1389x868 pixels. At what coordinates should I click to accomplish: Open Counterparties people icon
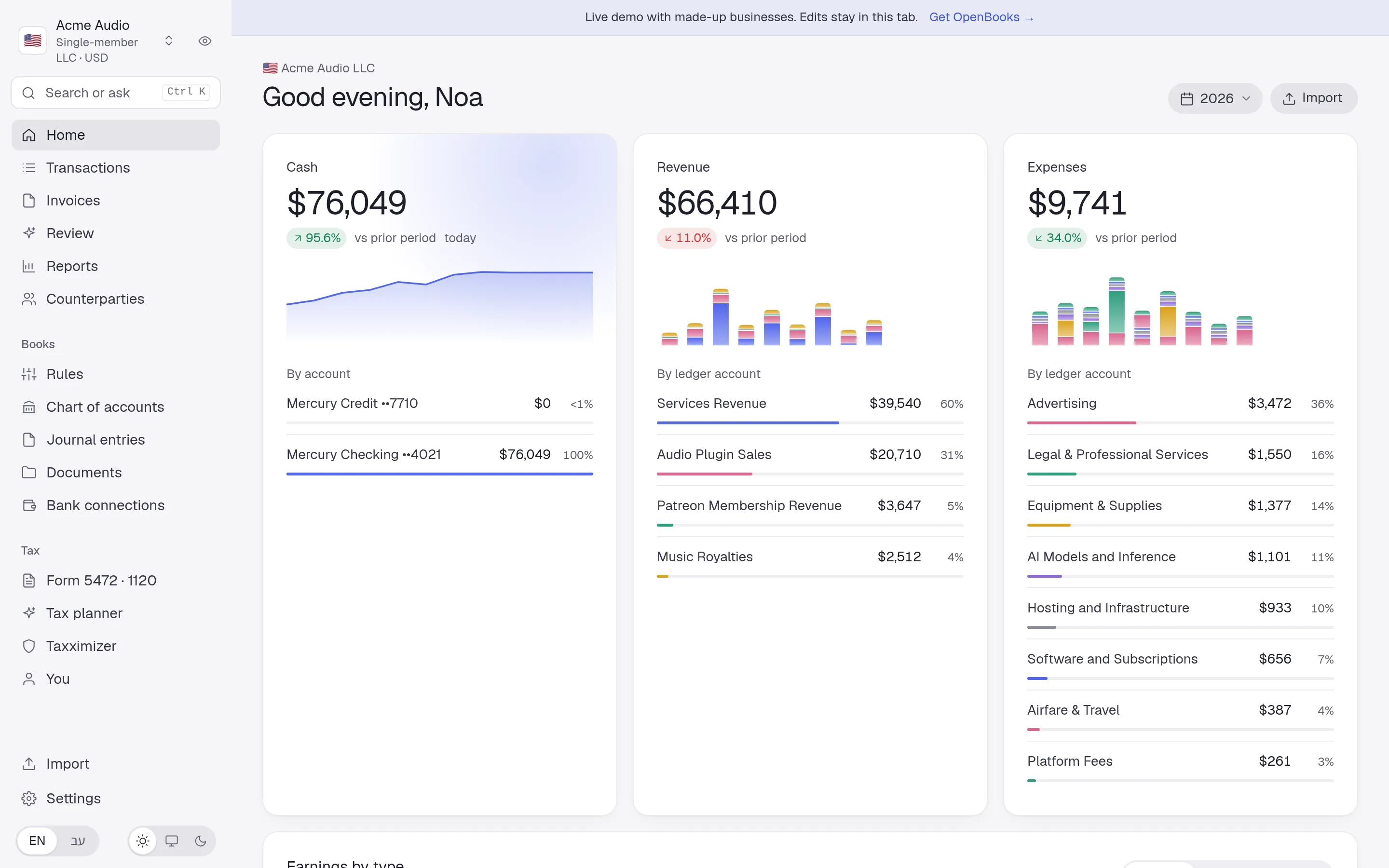[29, 298]
